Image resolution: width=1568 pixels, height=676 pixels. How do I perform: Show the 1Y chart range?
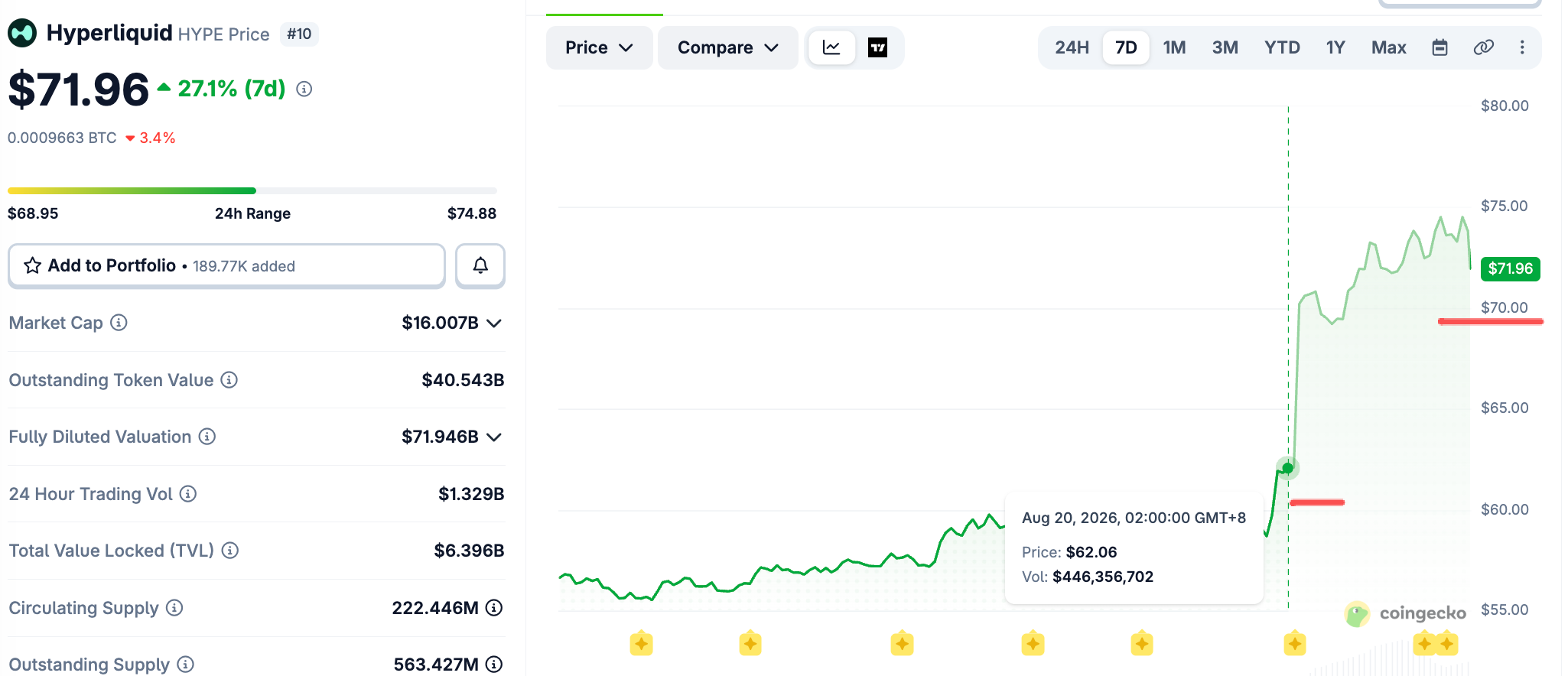pos(1335,47)
